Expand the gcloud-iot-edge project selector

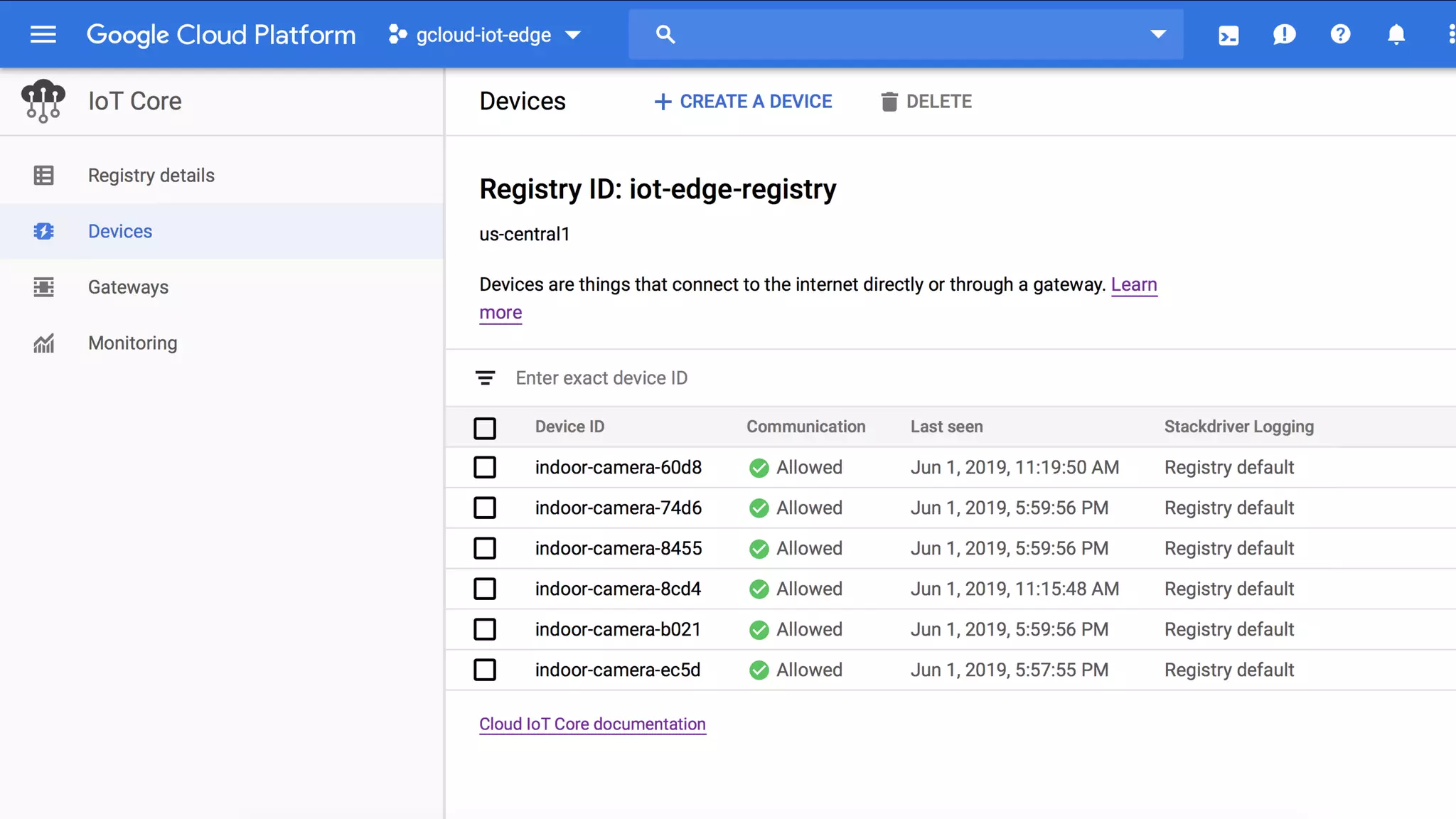tap(485, 35)
